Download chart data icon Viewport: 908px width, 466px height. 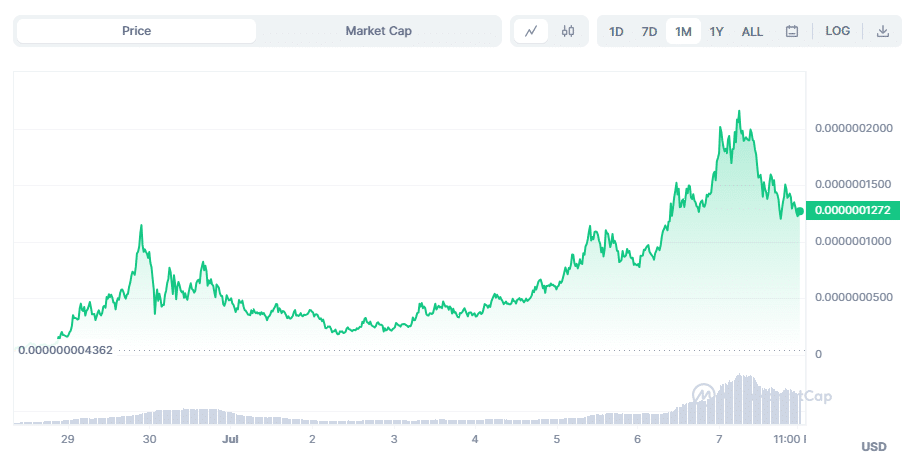point(883,31)
